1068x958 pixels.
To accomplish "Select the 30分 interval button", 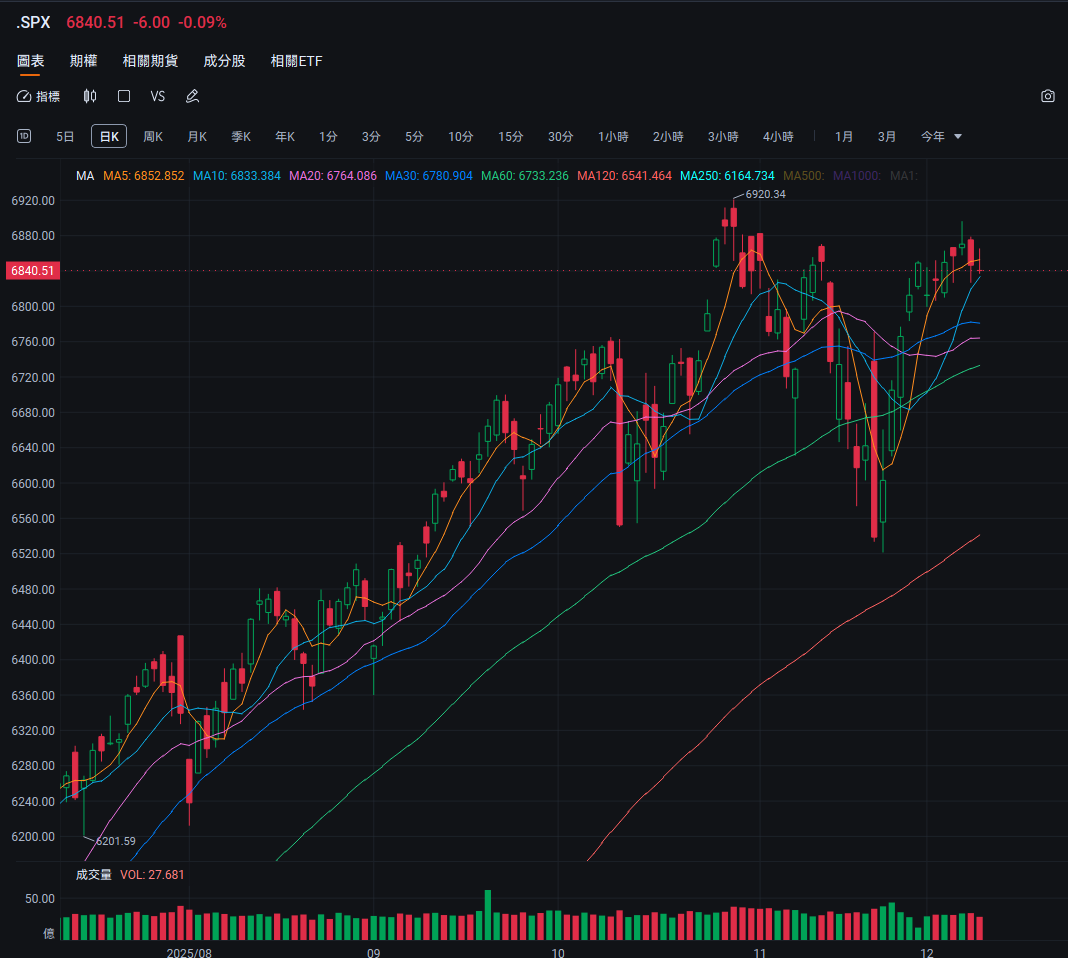I will click(x=560, y=136).
